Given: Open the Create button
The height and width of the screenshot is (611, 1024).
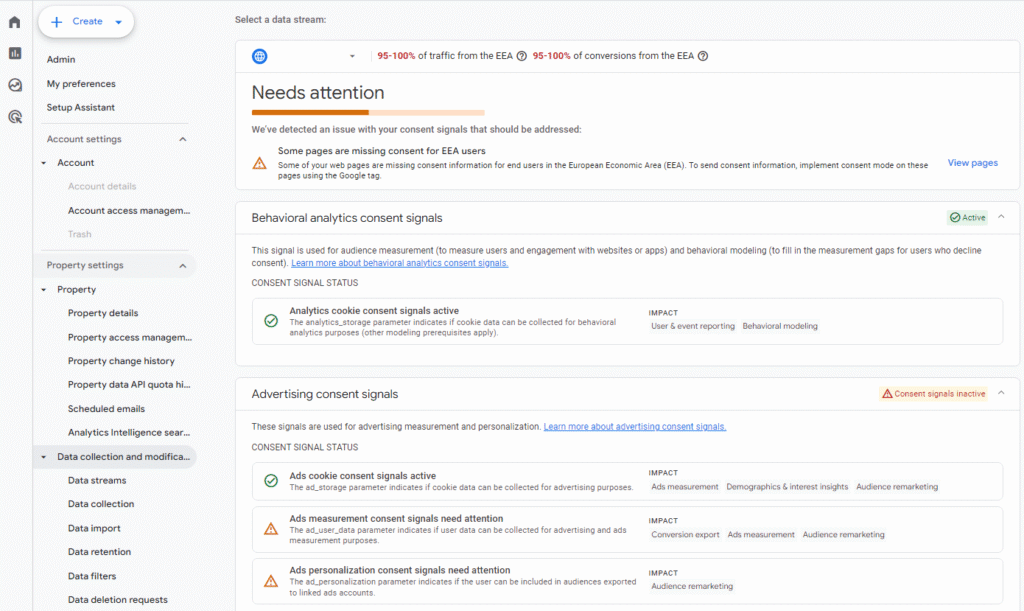Looking at the screenshot, I should pos(86,20).
